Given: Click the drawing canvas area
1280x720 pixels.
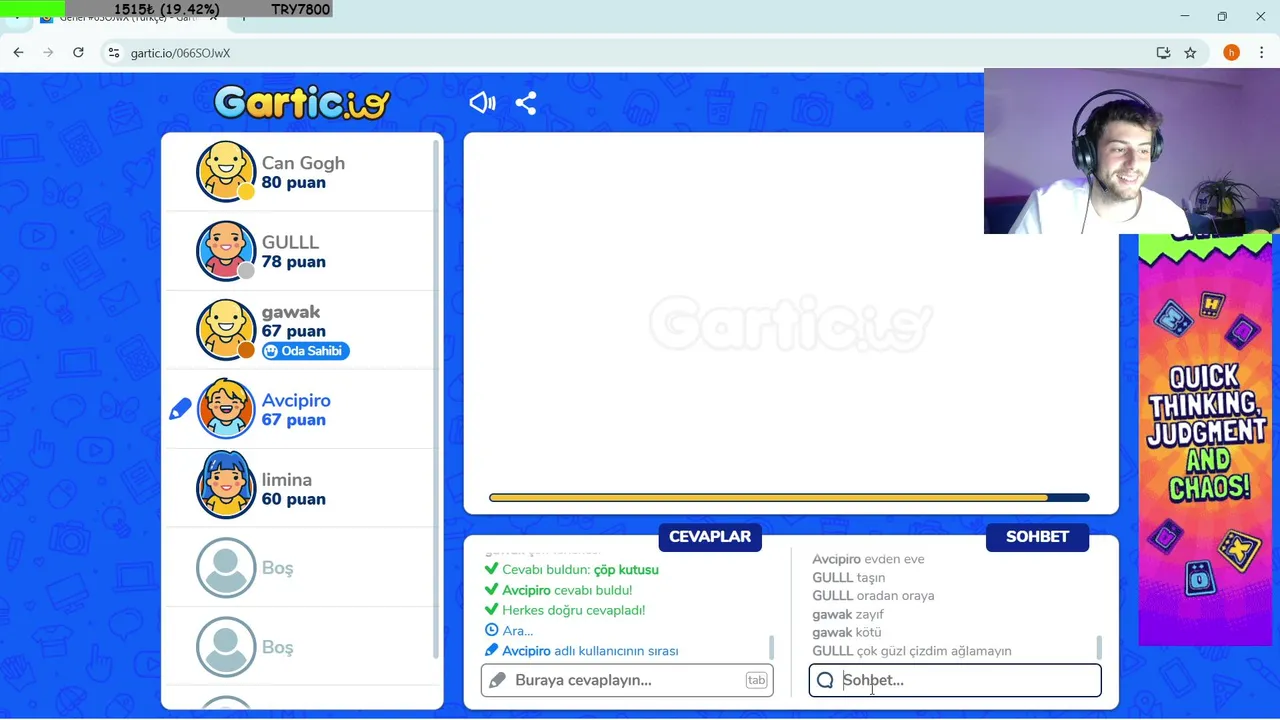Looking at the screenshot, I should [x=791, y=322].
